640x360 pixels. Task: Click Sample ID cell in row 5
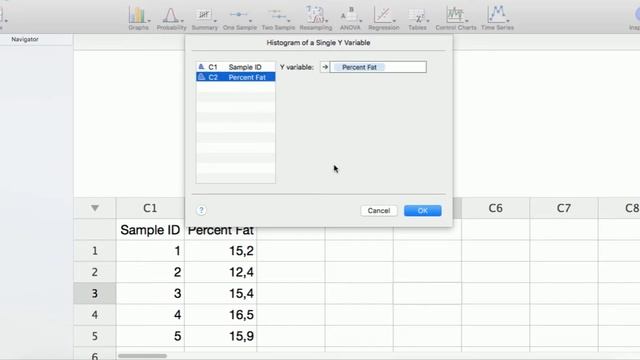[150, 336]
